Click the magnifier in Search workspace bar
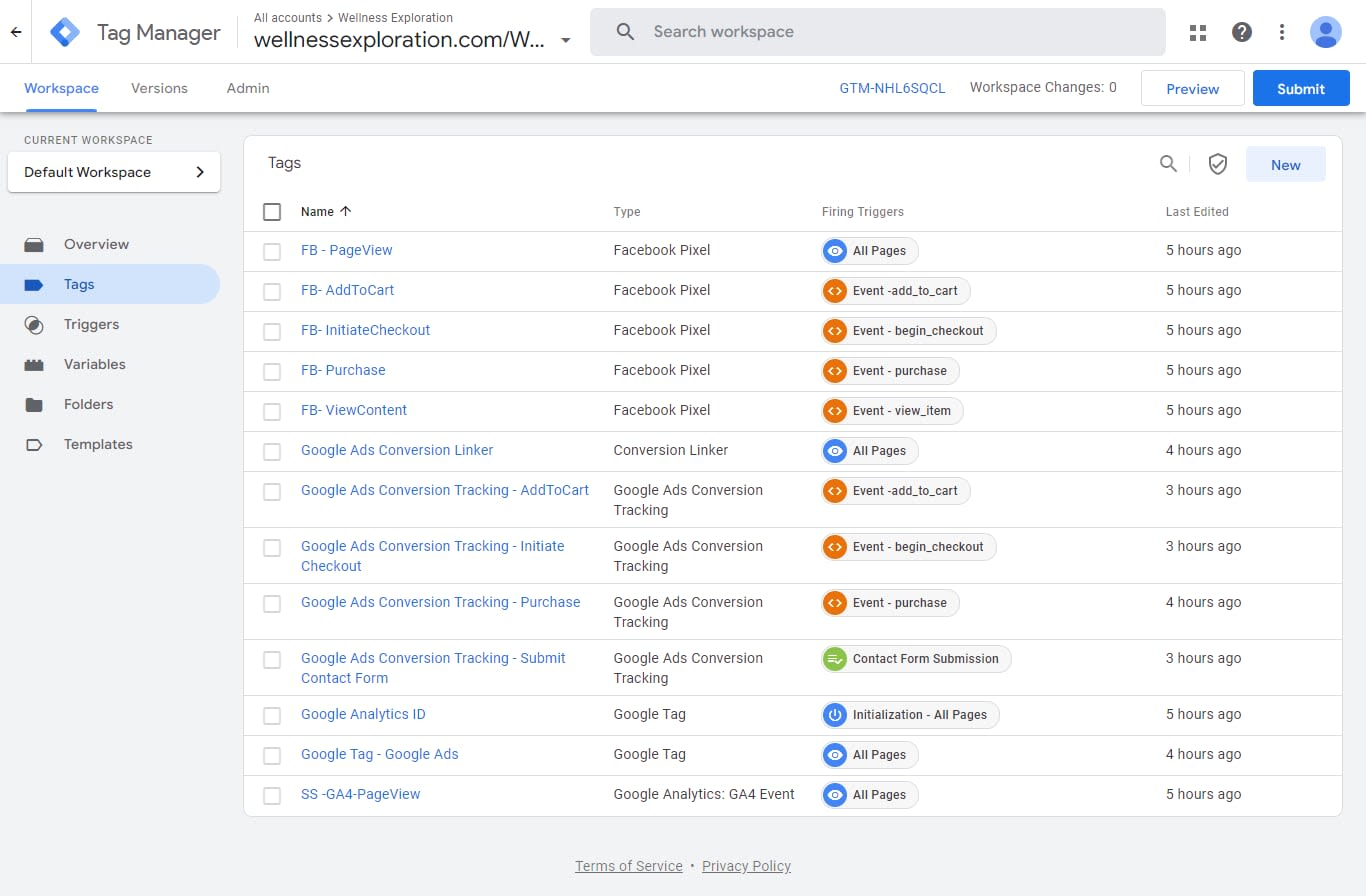 [x=626, y=32]
